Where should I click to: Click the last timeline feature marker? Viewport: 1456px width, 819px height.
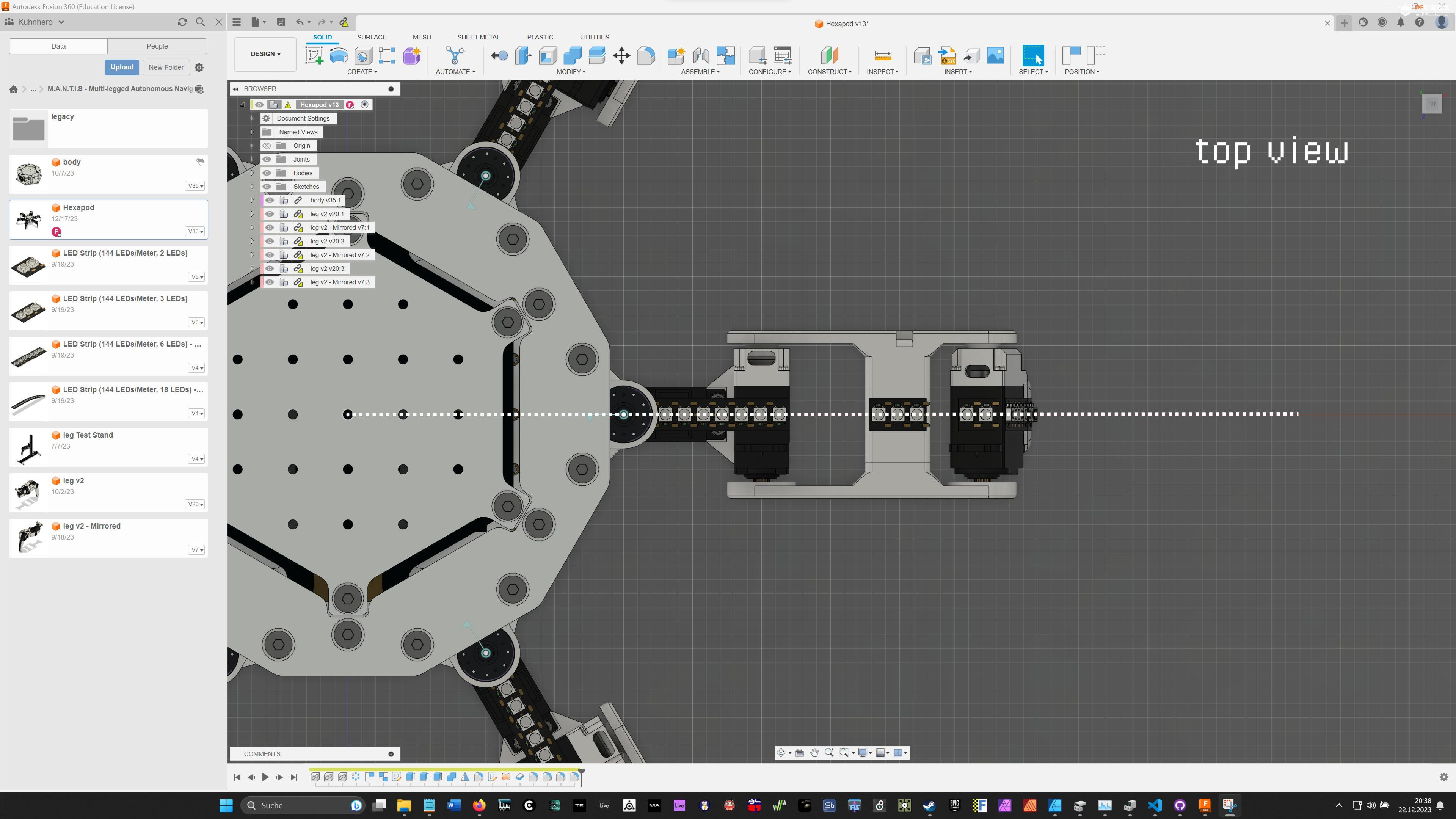coord(574,777)
